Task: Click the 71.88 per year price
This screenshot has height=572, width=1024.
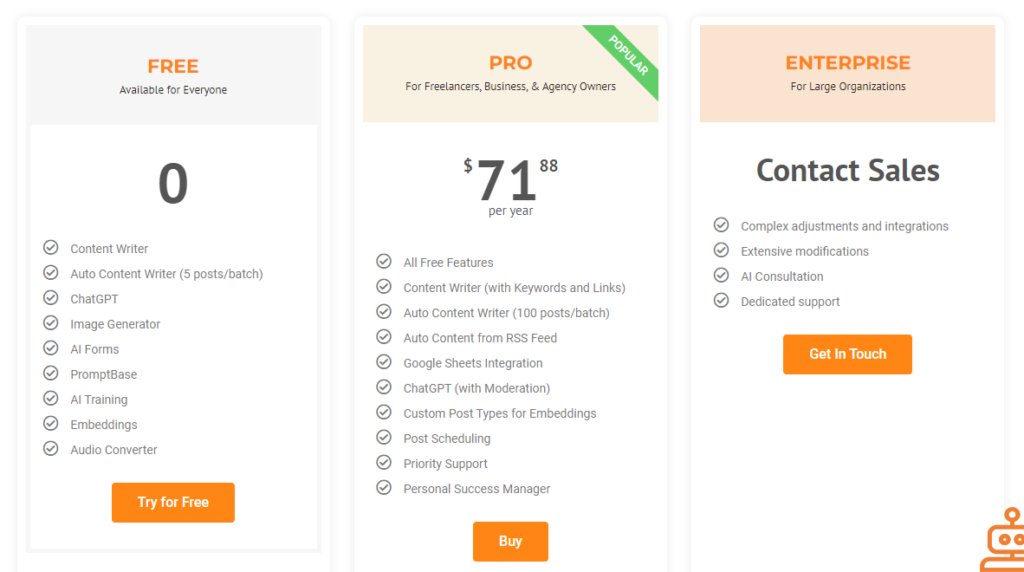Action: coord(511,187)
